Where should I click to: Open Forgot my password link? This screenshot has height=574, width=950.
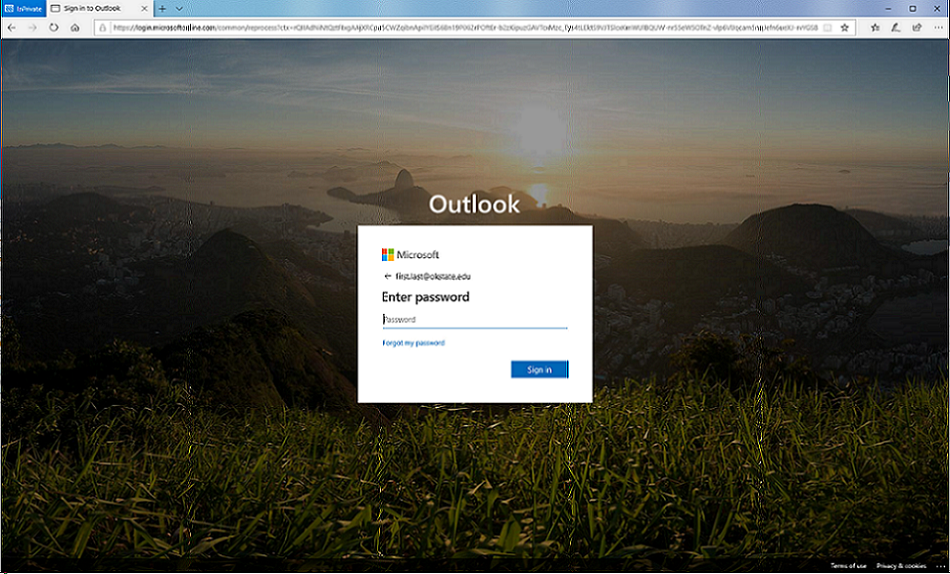(413, 343)
